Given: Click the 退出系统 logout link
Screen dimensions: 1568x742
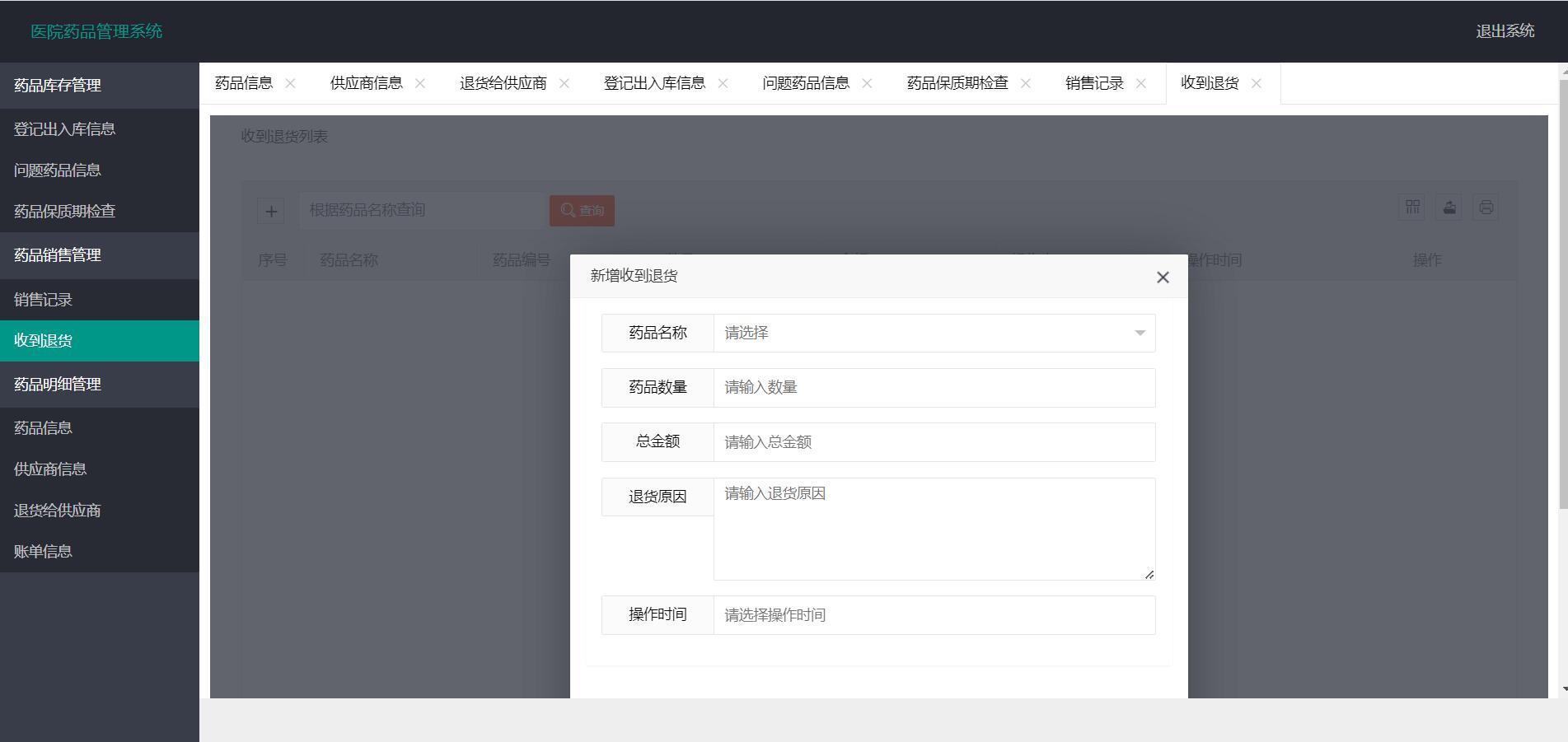Looking at the screenshot, I should click(x=1505, y=31).
